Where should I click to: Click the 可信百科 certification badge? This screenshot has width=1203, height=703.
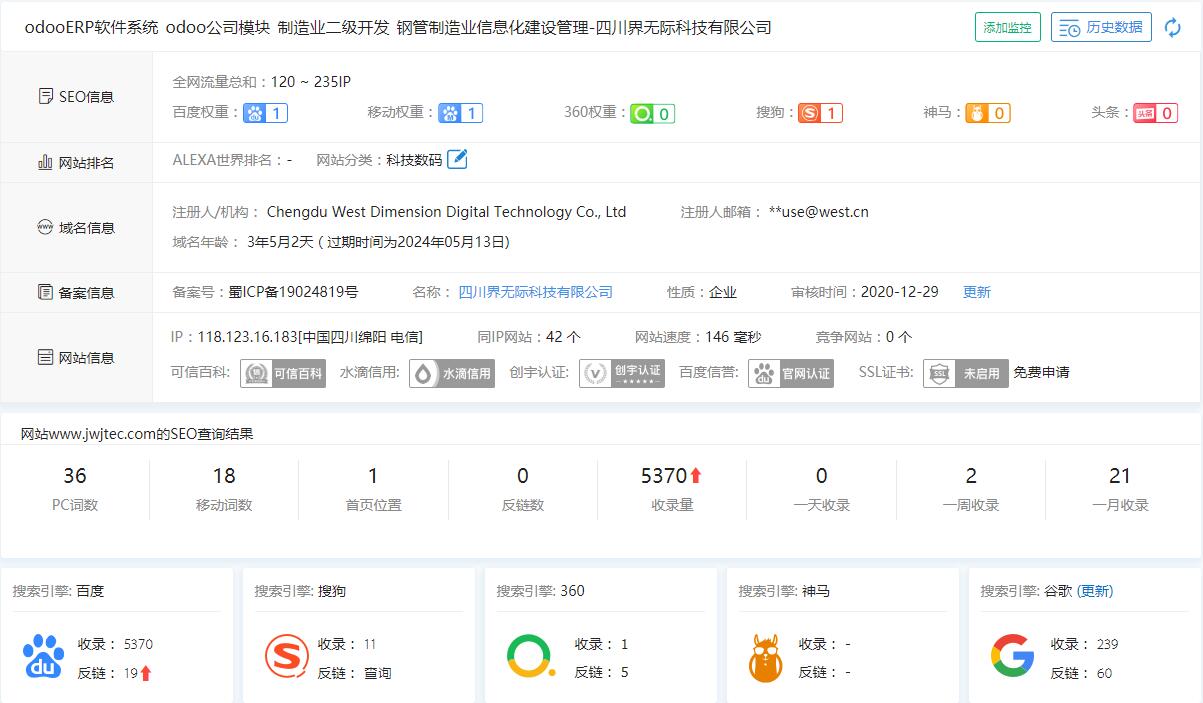tap(283, 373)
